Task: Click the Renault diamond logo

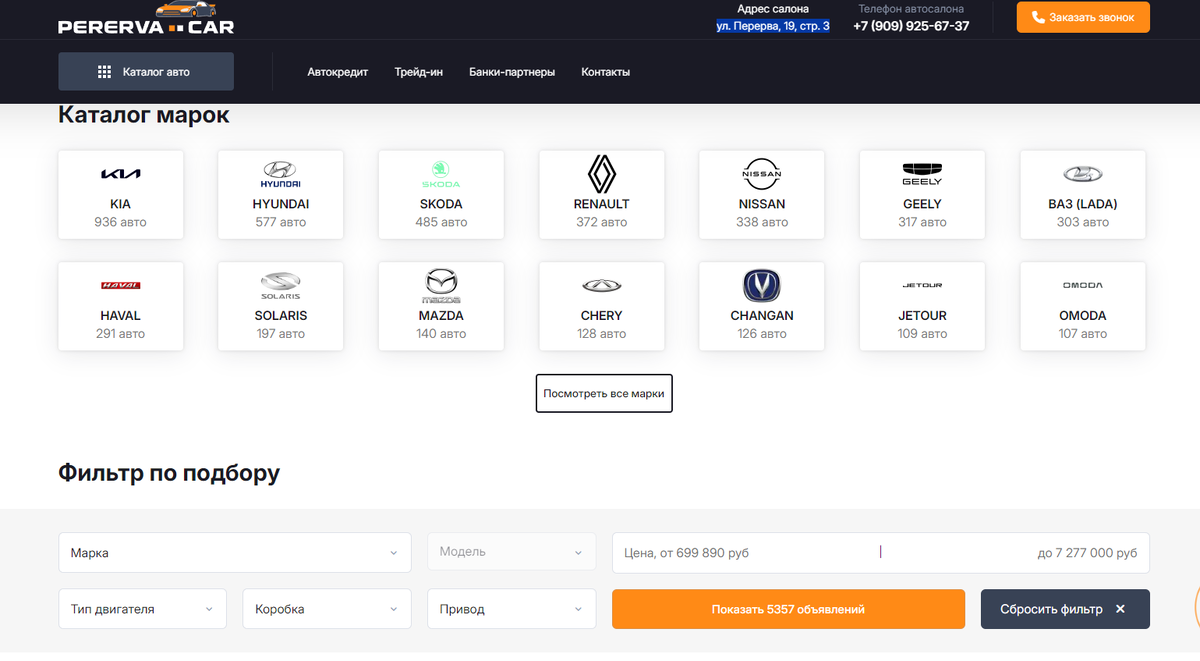Action: coord(601,174)
